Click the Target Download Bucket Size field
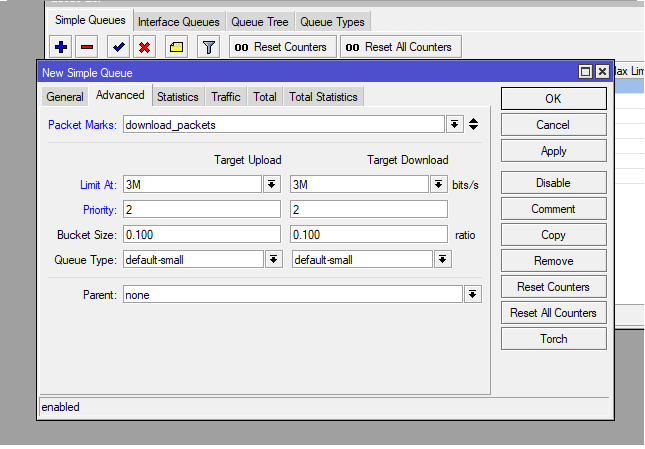645x449 pixels. point(368,234)
